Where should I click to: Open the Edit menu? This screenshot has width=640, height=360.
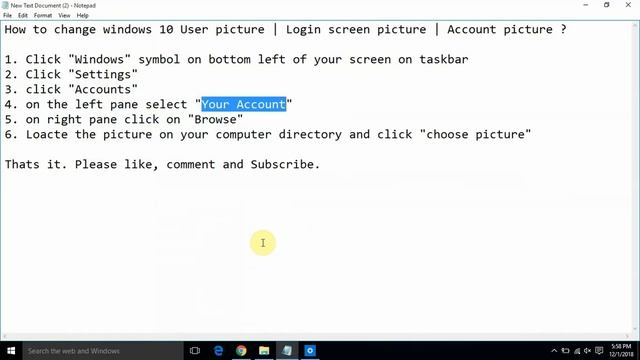(x=23, y=16)
